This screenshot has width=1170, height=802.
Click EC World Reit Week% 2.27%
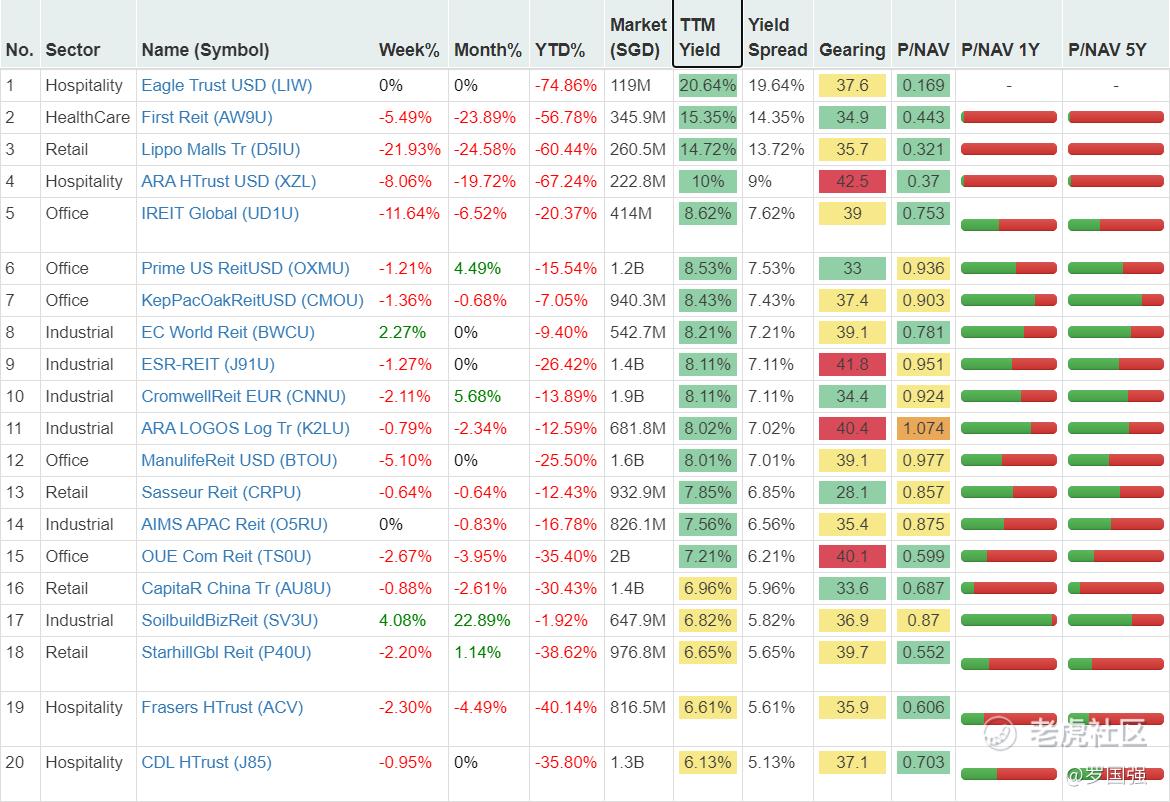pyautogui.click(x=402, y=332)
